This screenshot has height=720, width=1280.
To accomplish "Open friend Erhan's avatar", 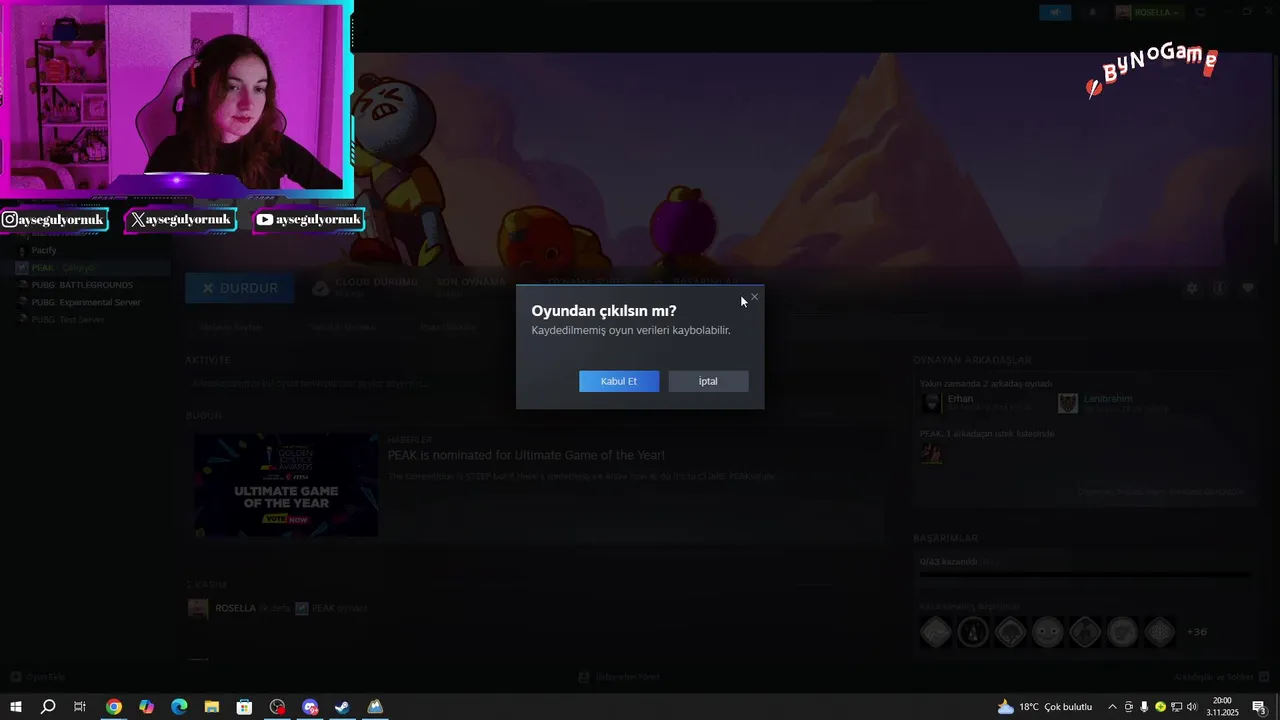I will [931, 402].
